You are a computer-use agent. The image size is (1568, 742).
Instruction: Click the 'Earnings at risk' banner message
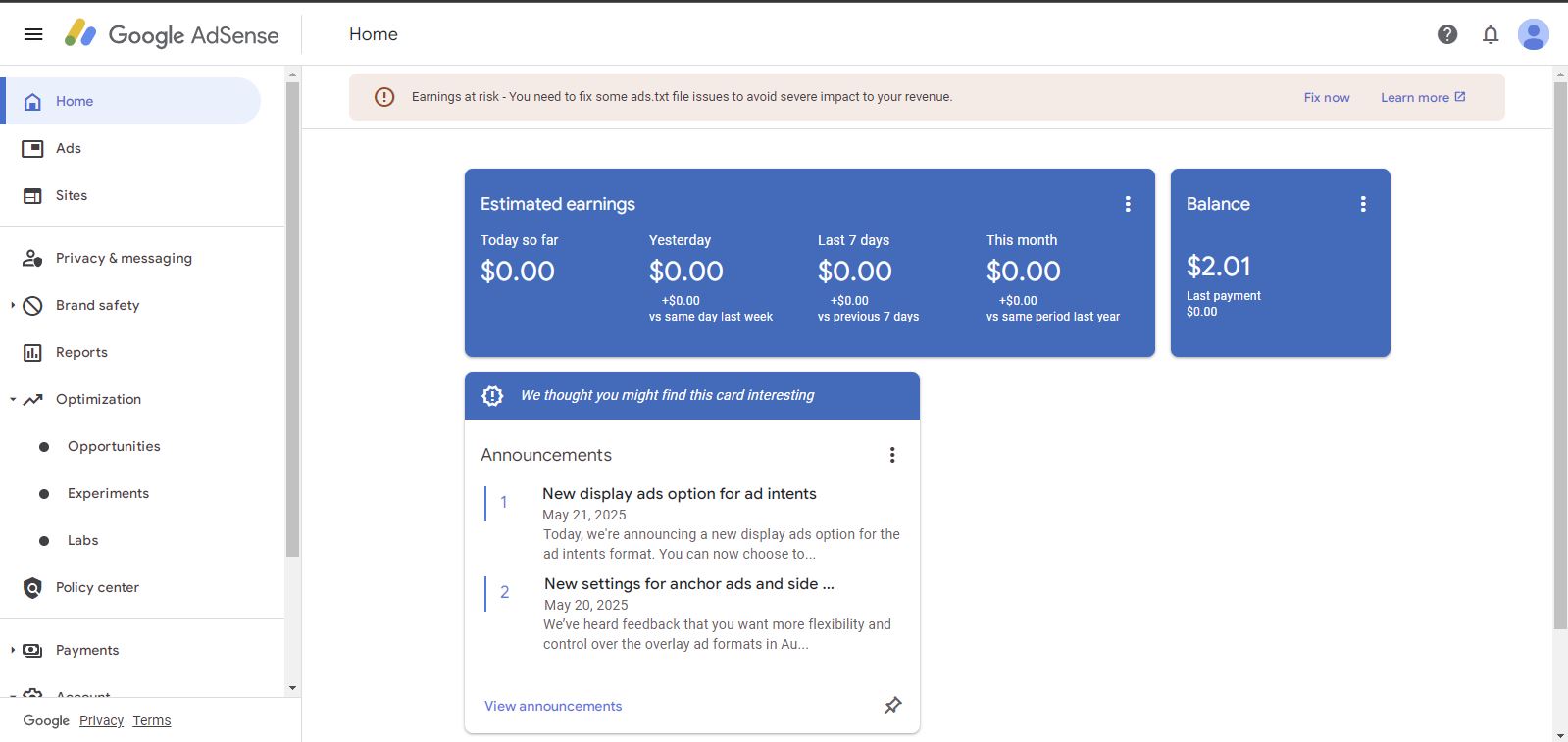(x=682, y=97)
